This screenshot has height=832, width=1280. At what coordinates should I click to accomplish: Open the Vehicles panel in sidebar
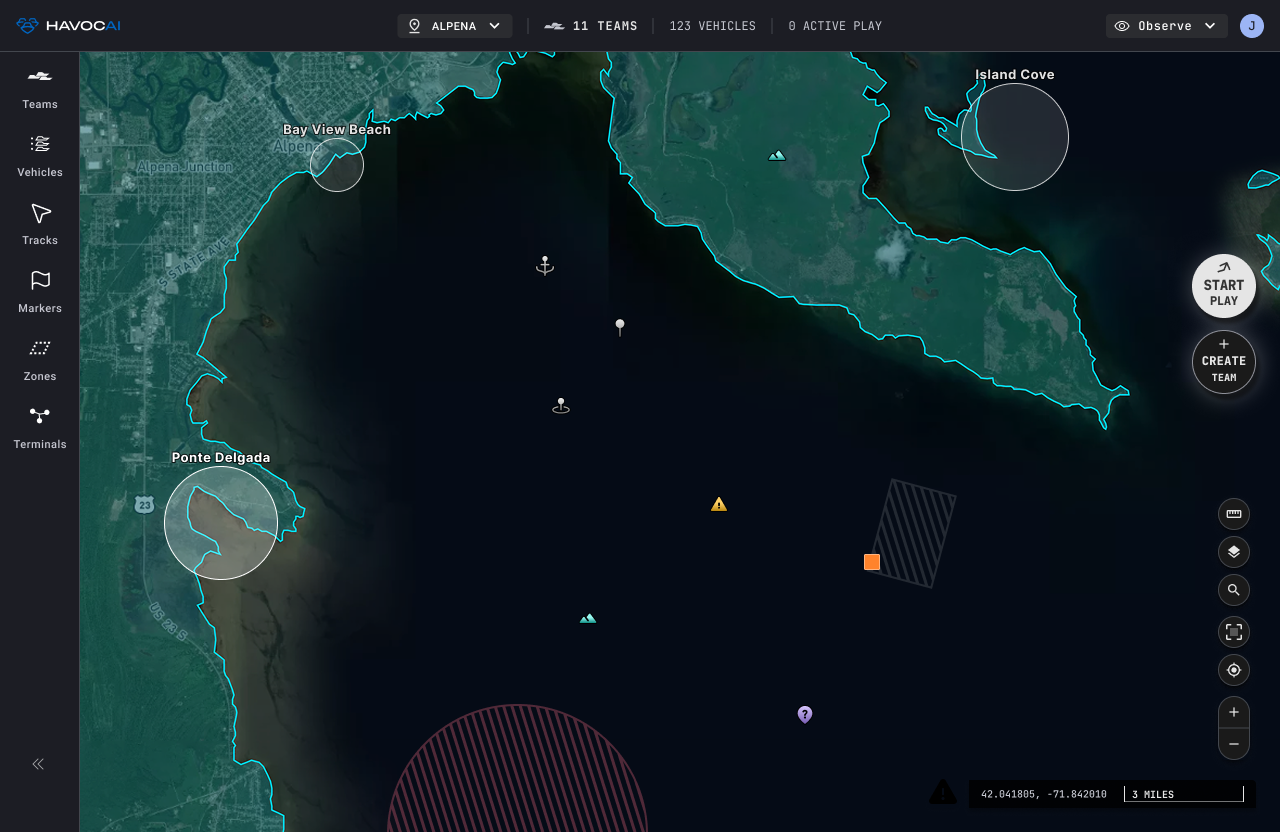point(40,156)
